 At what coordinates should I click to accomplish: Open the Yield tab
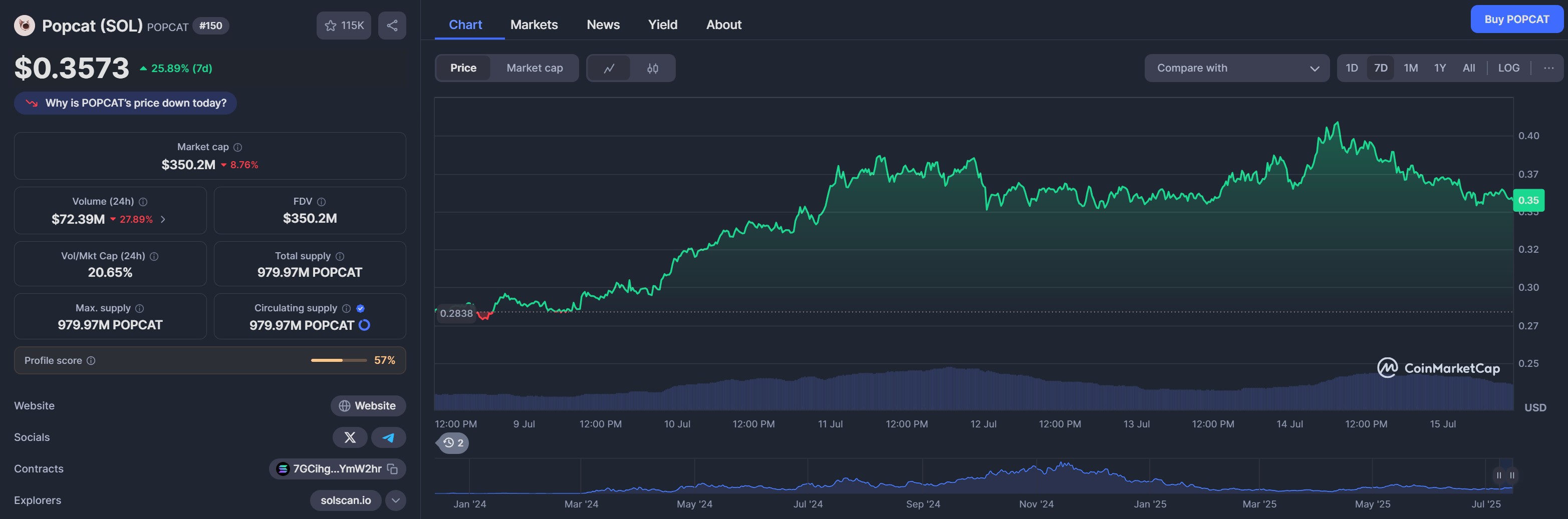click(662, 25)
